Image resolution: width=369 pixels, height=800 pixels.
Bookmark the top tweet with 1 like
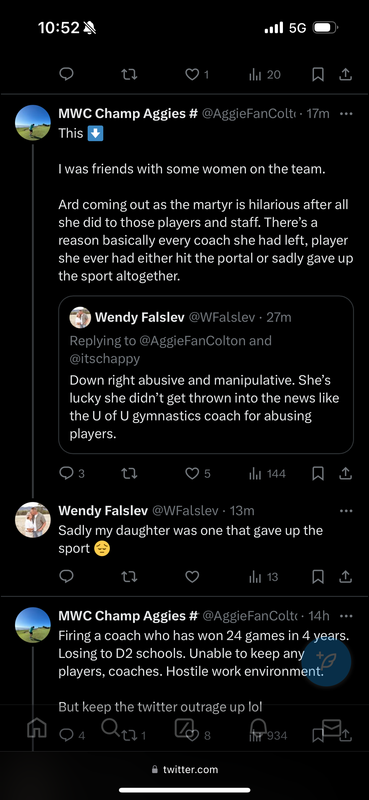point(317,75)
